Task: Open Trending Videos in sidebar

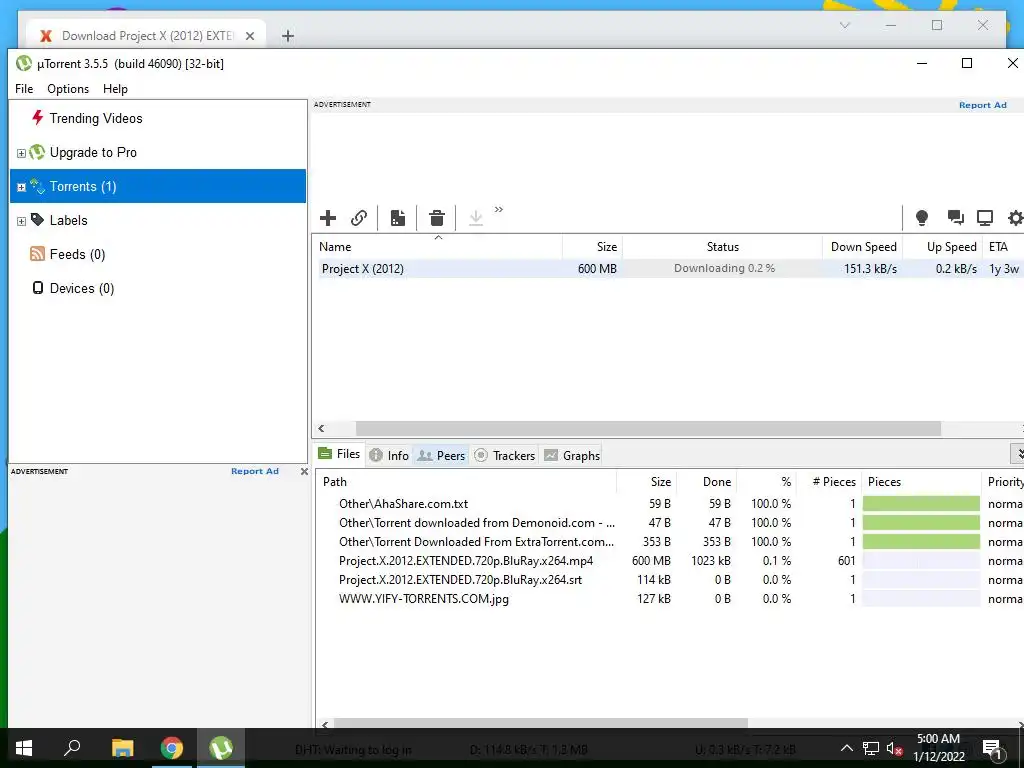Action: pos(96,118)
